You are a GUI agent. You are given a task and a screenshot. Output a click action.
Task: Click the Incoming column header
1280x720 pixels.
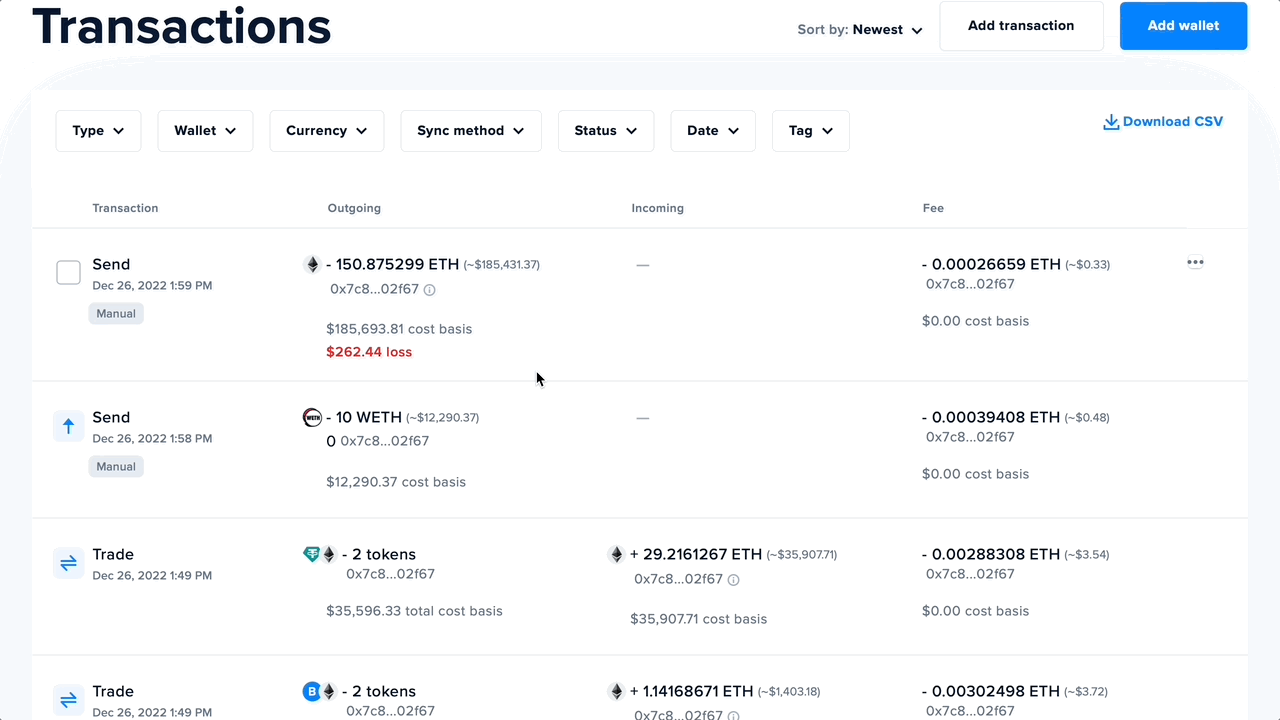click(x=658, y=208)
